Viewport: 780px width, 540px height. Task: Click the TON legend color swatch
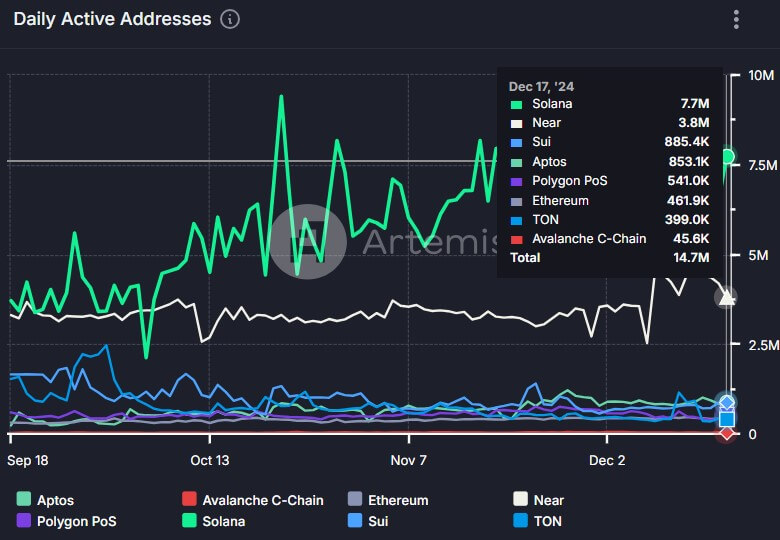coord(520,520)
